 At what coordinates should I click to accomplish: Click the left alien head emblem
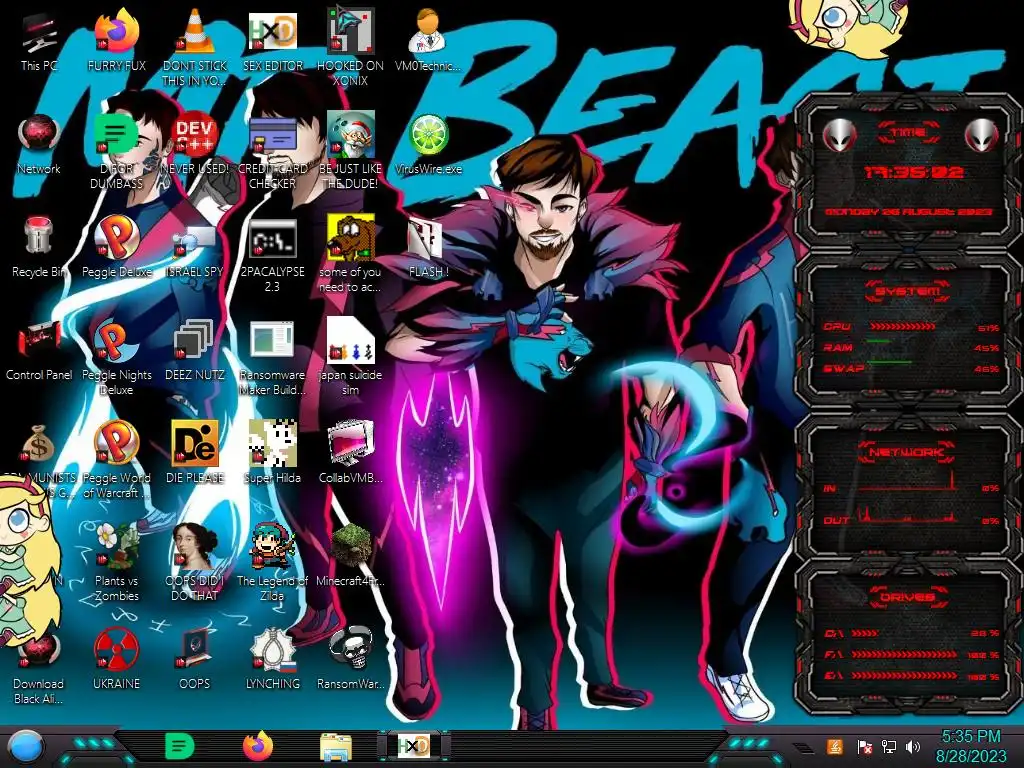(x=839, y=136)
